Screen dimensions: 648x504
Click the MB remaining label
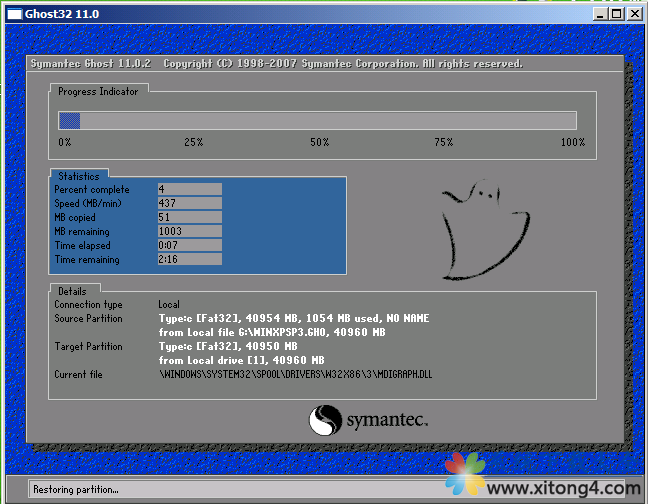pos(82,232)
